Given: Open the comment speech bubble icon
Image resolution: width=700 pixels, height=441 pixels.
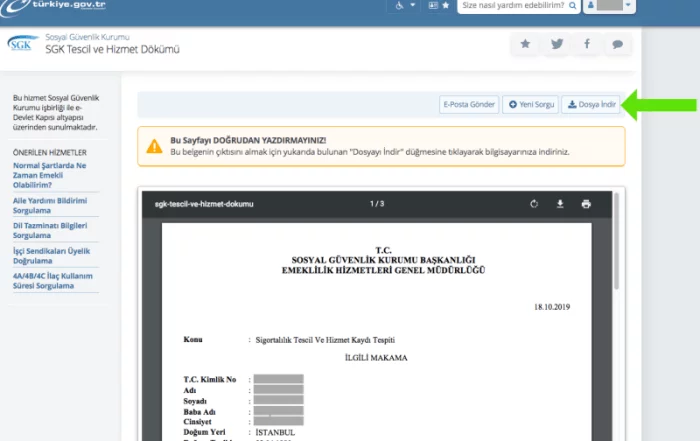Looking at the screenshot, I should coord(617,44).
